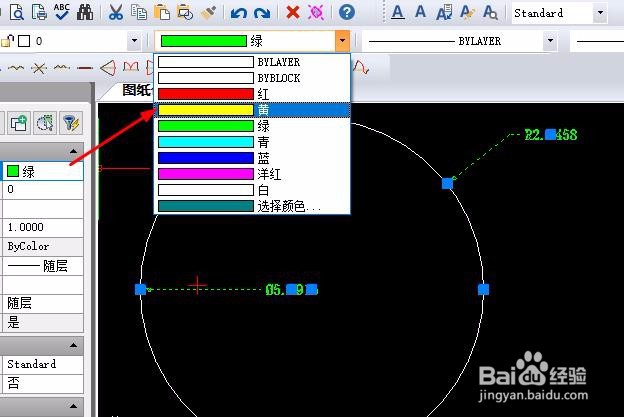Image resolution: width=624 pixels, height=417 pixels.
Task: Click the R2.458 radius dimension text
Action: coord(551,135)
